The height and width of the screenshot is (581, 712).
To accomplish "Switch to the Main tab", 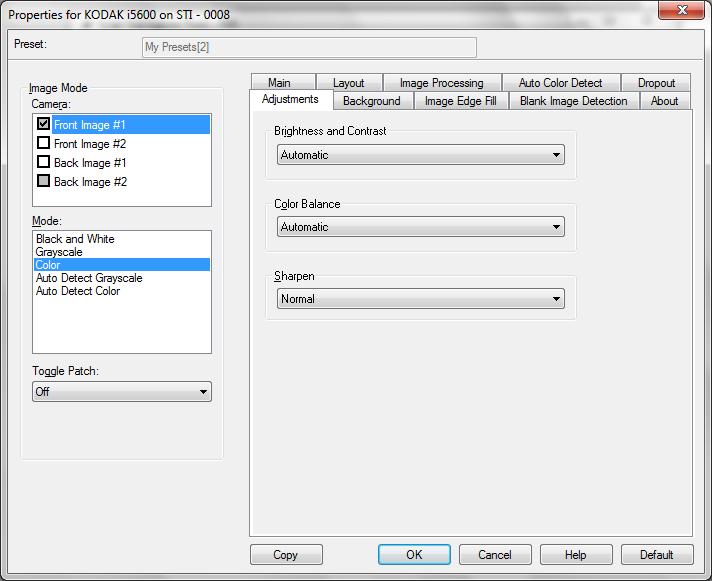I will [283, 82].
